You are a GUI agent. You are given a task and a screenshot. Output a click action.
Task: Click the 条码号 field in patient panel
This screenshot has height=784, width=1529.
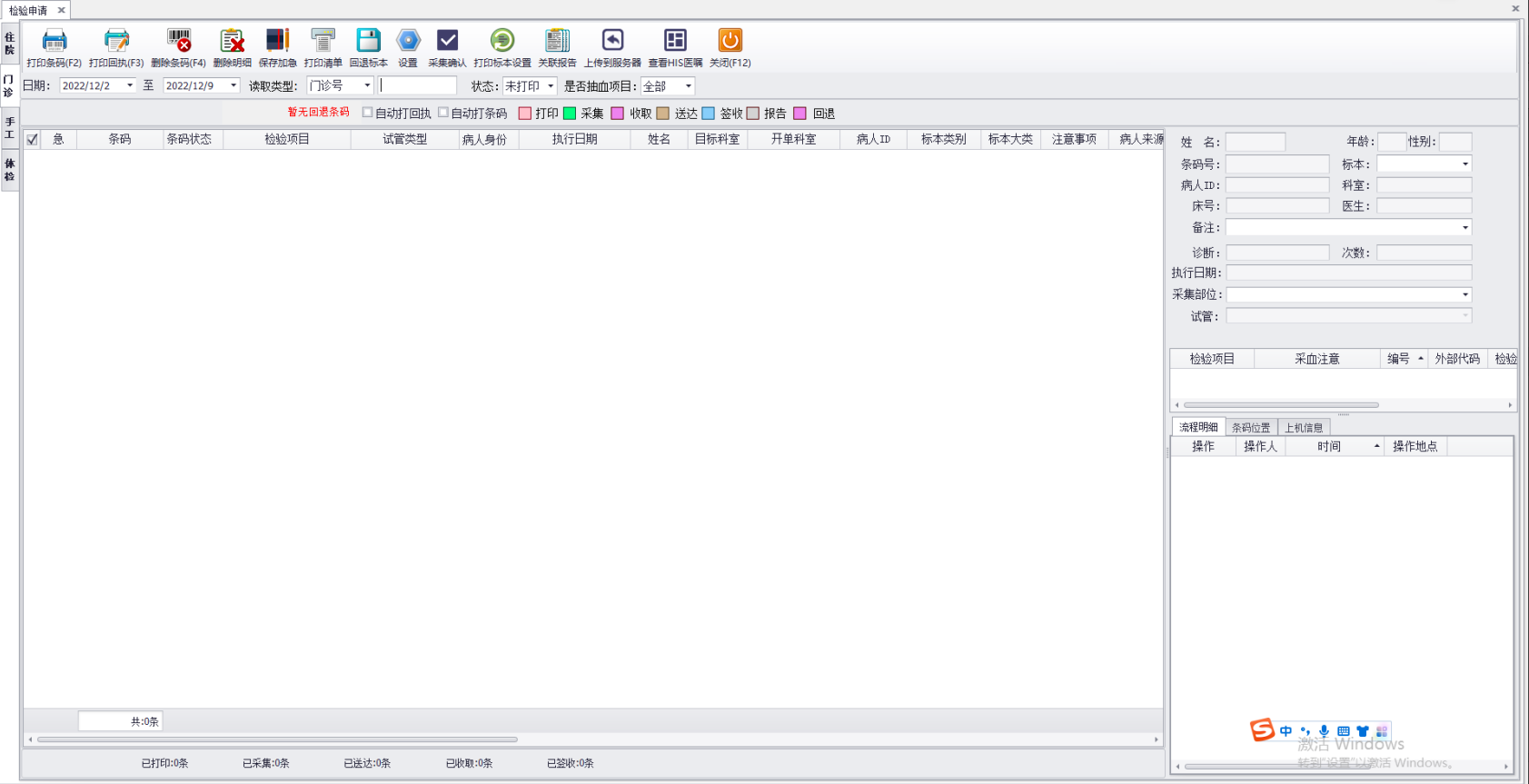[x=1277, y=164]
